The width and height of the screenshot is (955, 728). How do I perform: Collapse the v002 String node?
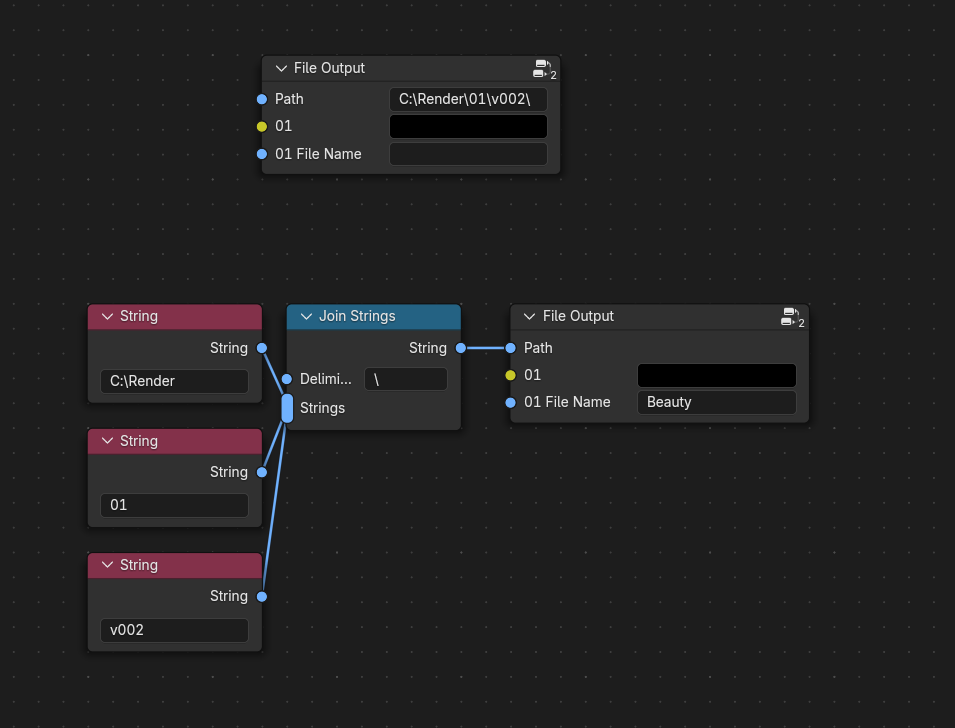(107, 565)
